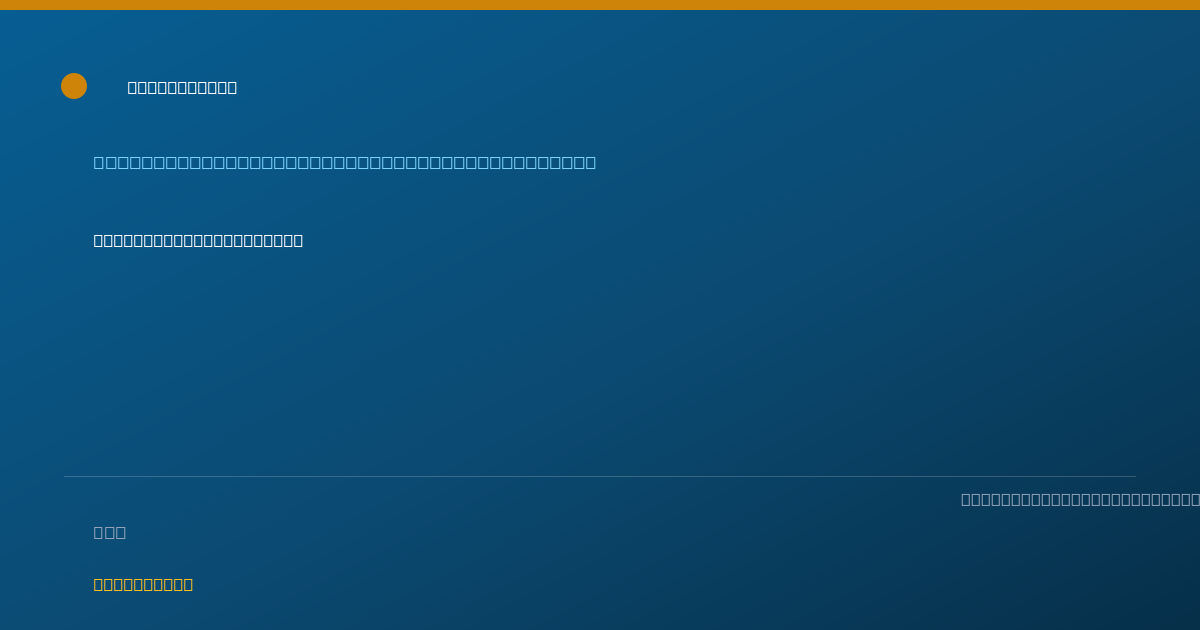Click the orange accent bar at the top
1200x630 pixels.
pyautogui.click(x=600, y=5)
